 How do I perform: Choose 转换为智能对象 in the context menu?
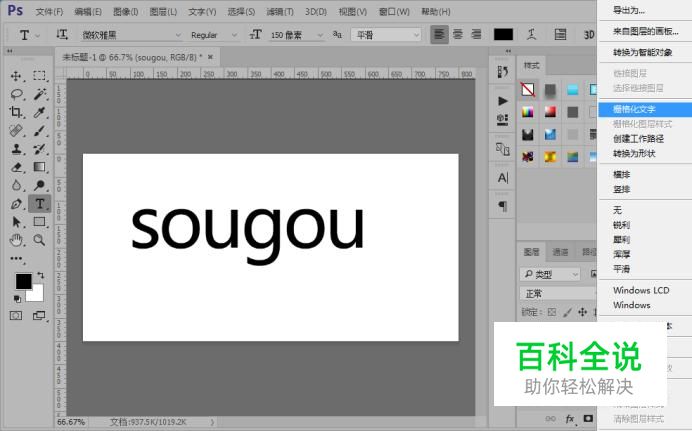645,52
